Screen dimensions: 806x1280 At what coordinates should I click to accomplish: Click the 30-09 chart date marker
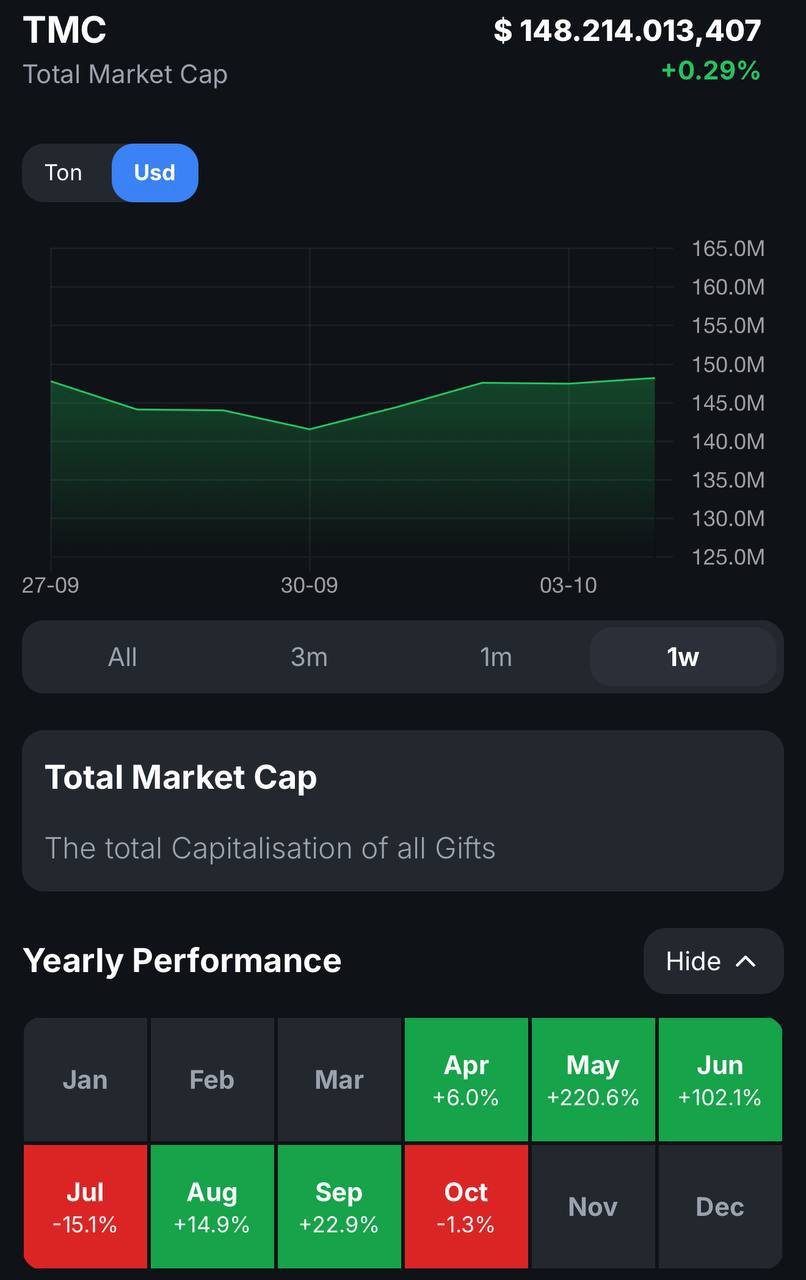309,585
